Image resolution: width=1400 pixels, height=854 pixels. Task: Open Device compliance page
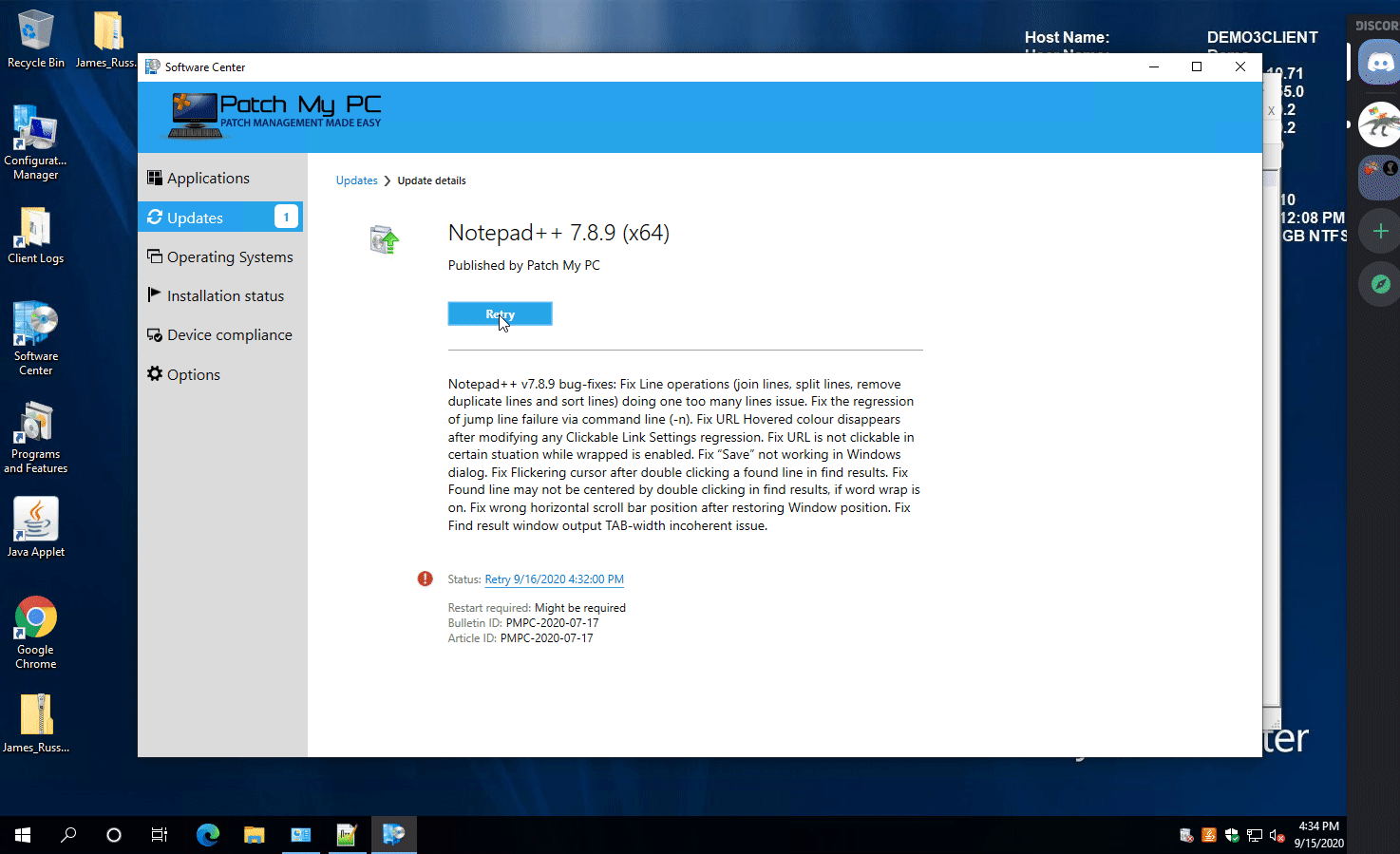[x=220, y=334]
